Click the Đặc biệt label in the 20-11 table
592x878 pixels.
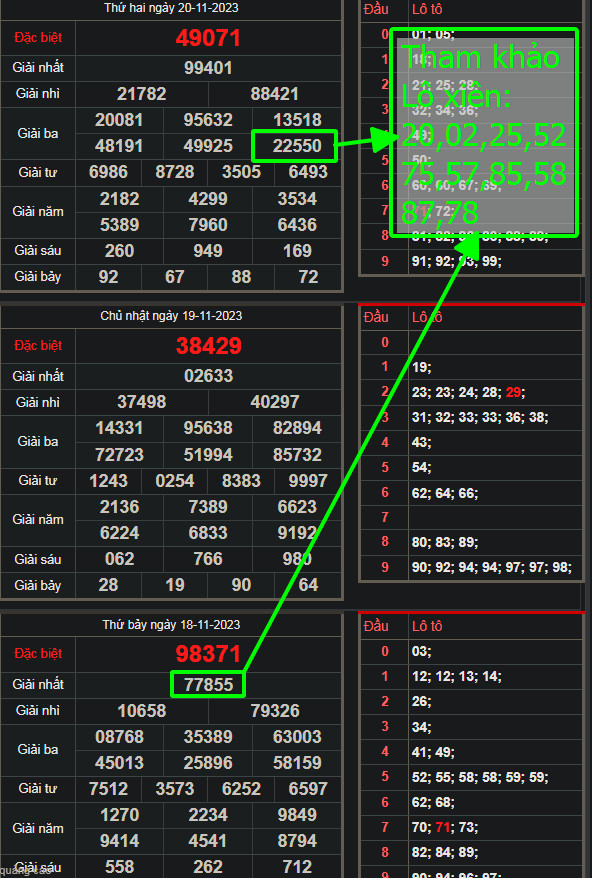tap(38, 38)
